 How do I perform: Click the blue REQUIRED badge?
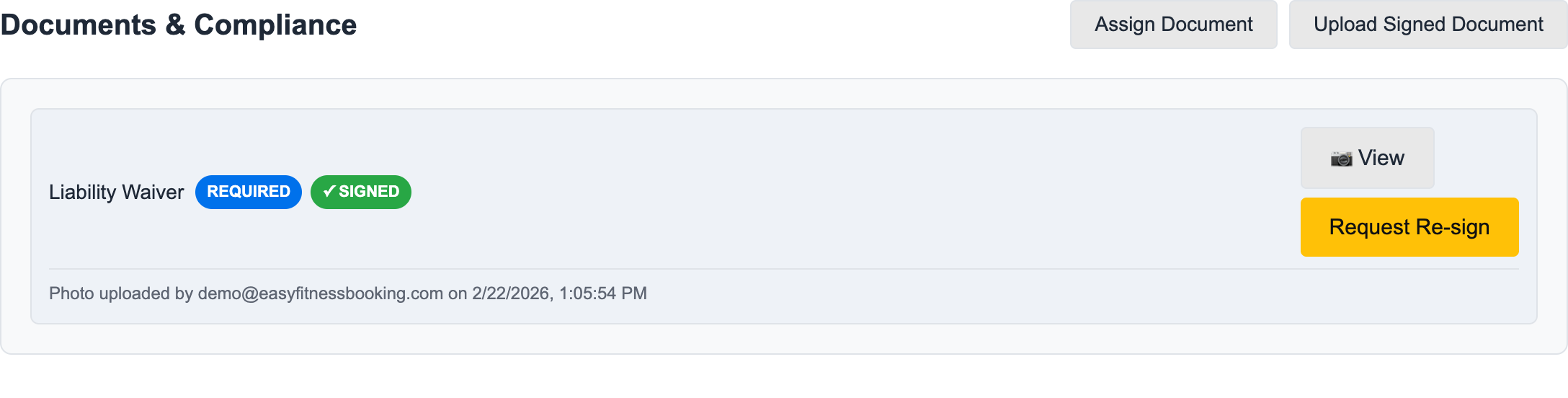(x=249, y=192)
